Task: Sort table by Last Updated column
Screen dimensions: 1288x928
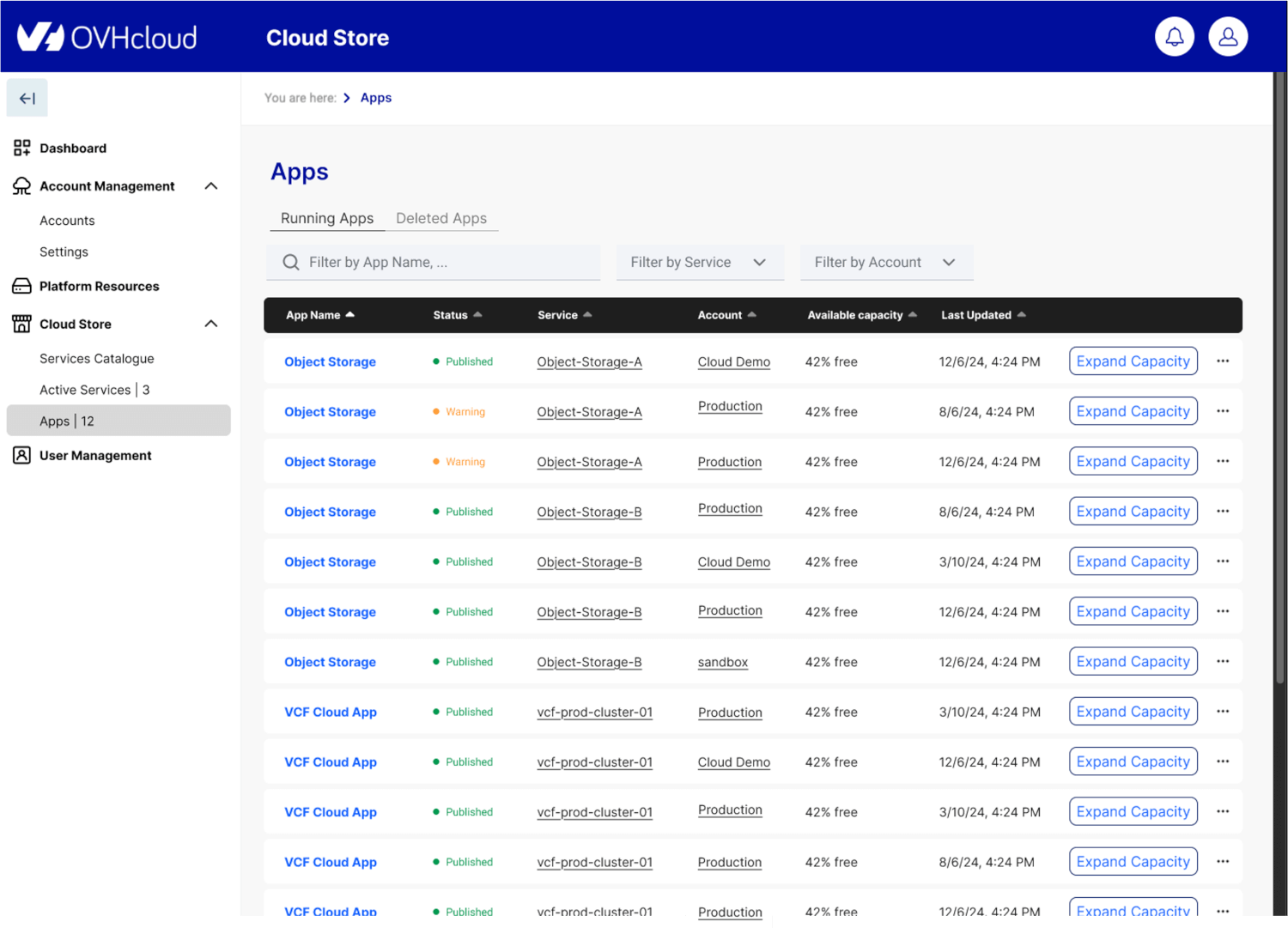Action: 982,315
